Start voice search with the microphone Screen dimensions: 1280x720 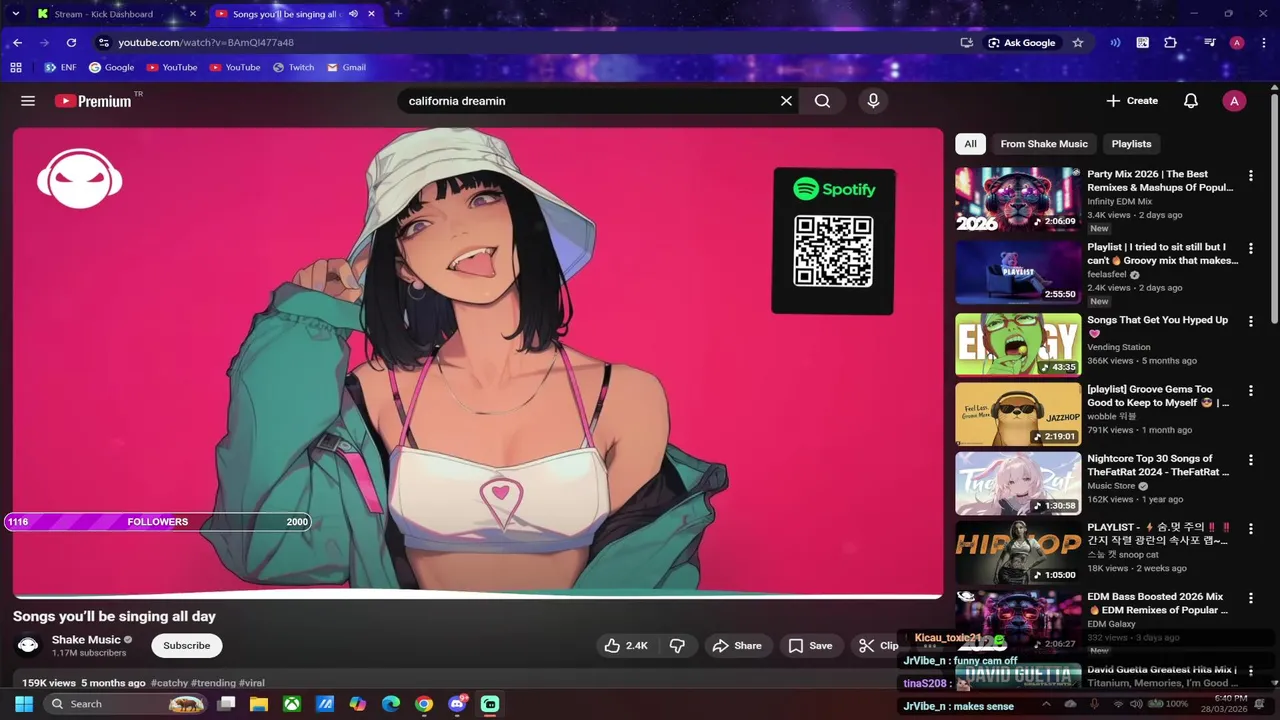coord(873,101)
